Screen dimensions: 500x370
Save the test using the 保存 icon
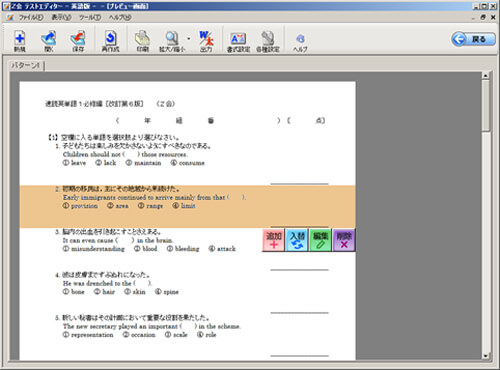pyautogui.click(x=78, y=41)
